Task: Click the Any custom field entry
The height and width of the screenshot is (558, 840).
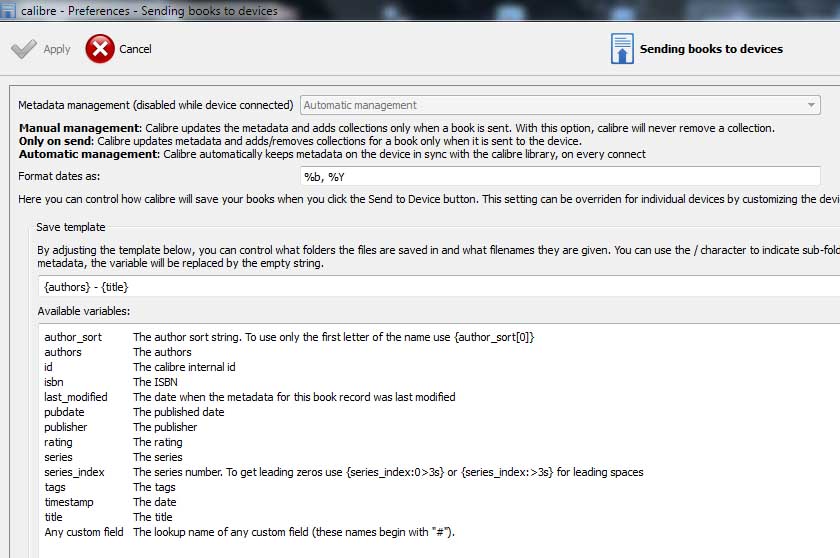Action: pos(84,532)
